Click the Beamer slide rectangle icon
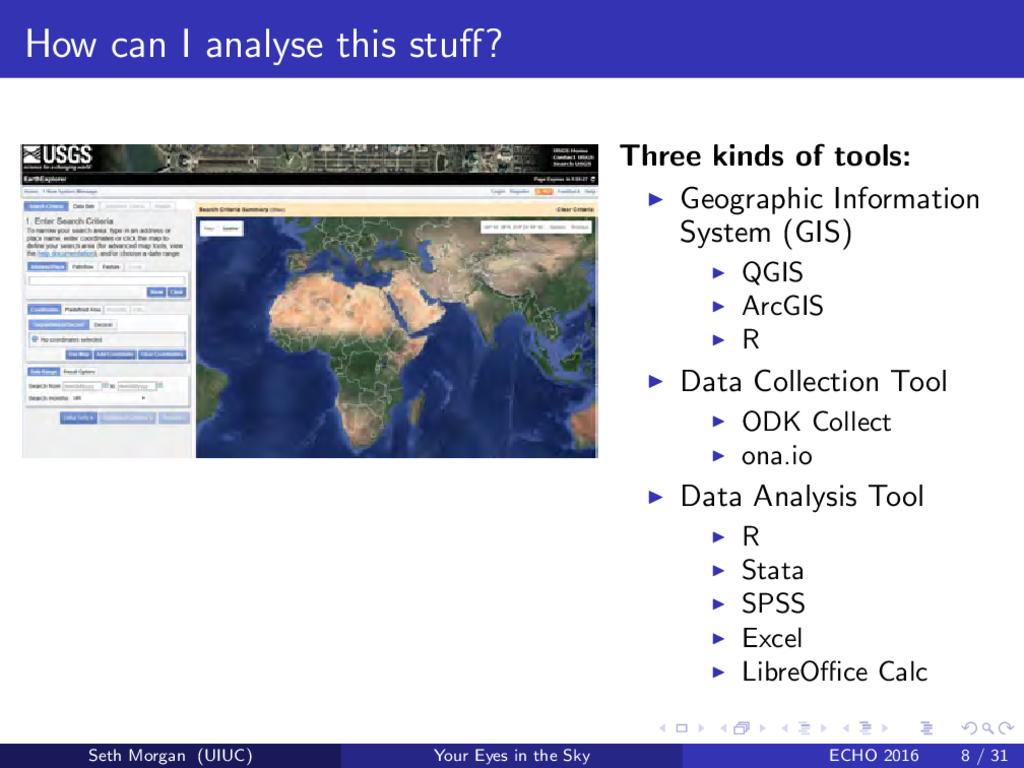 point(681,729)
